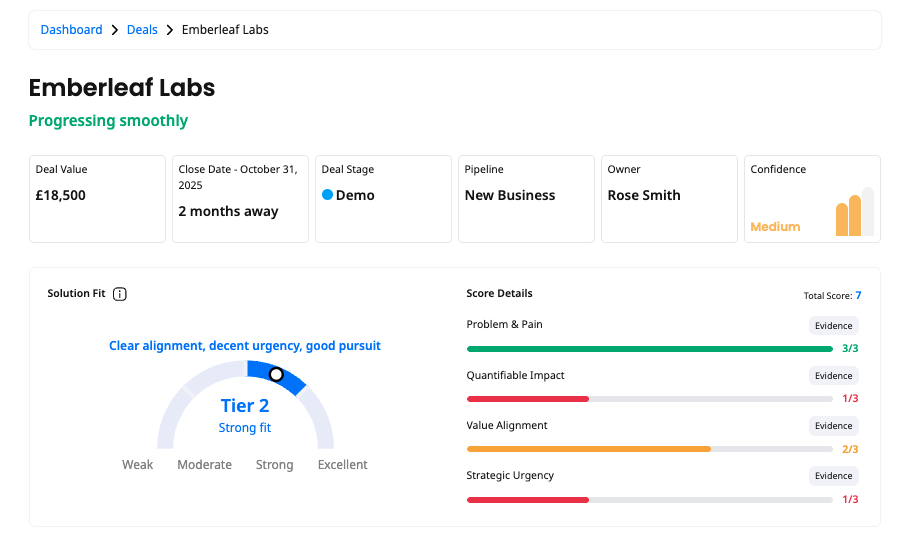
Task: Open Evidence for Strategic Urgency
Action: [x=833, y=476]
